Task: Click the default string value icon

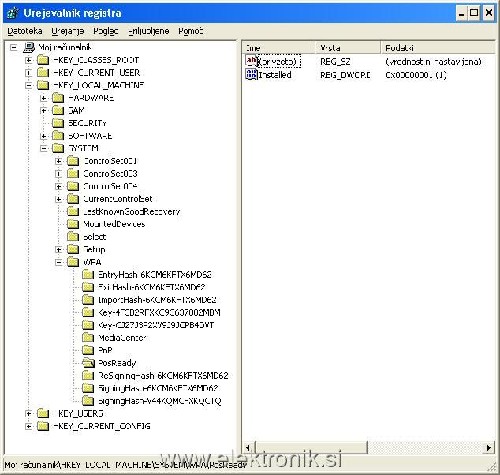Action: pos(251,61)
